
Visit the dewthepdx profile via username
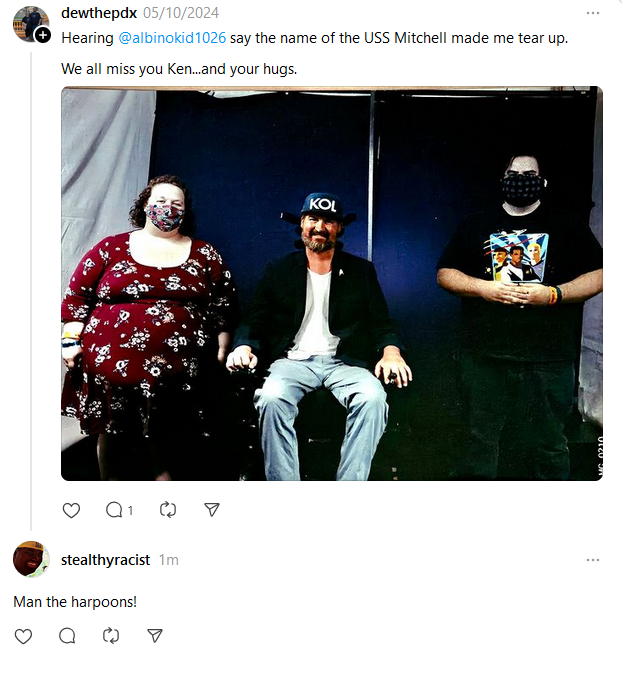click(99, 13)
